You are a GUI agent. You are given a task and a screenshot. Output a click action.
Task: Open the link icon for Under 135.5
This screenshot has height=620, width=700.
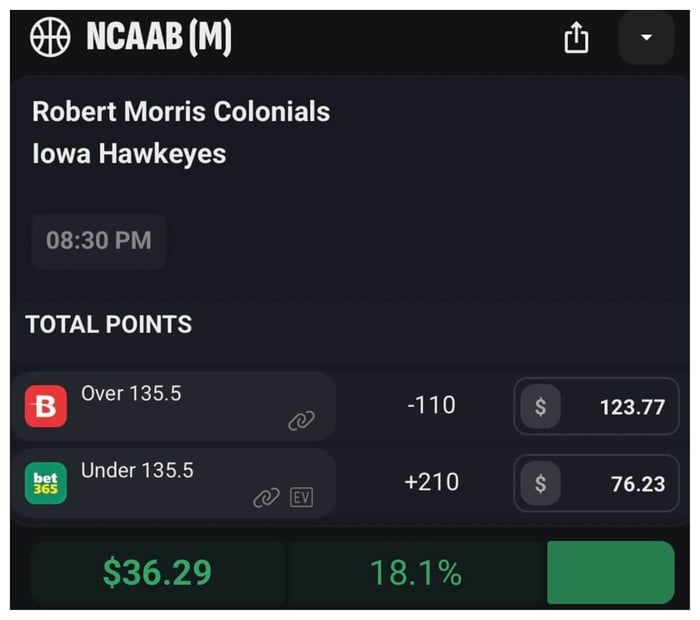pos(265,497)
